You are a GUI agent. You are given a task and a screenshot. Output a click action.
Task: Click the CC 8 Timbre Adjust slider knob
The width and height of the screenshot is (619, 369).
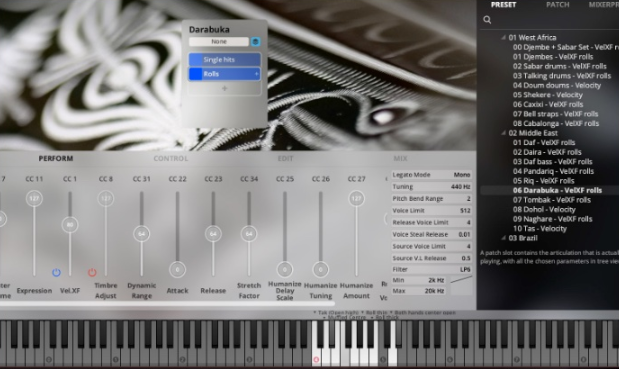(x=106, y=198)
